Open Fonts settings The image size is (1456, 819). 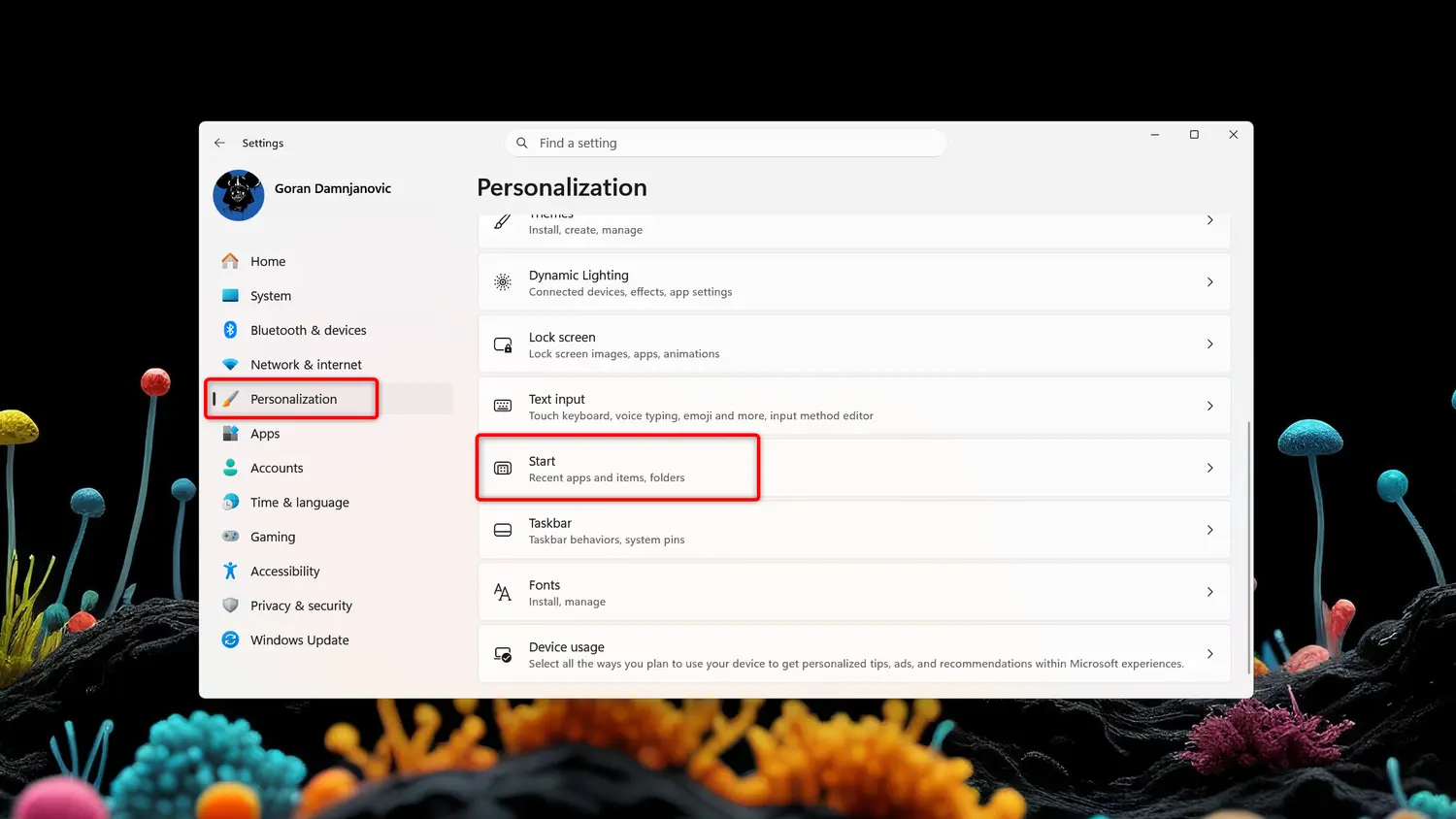pyautogui.click(x=854, y=592)
